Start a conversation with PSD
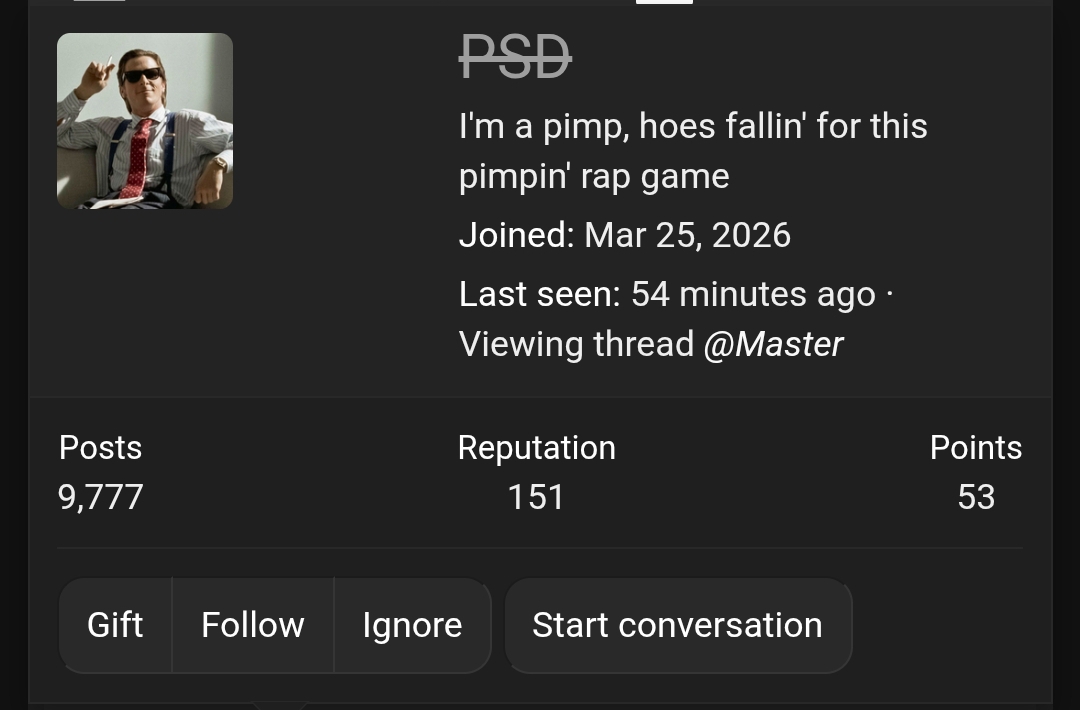This screenshot has width=1080, height=710. pyautogui.click(x=677, y=625)
